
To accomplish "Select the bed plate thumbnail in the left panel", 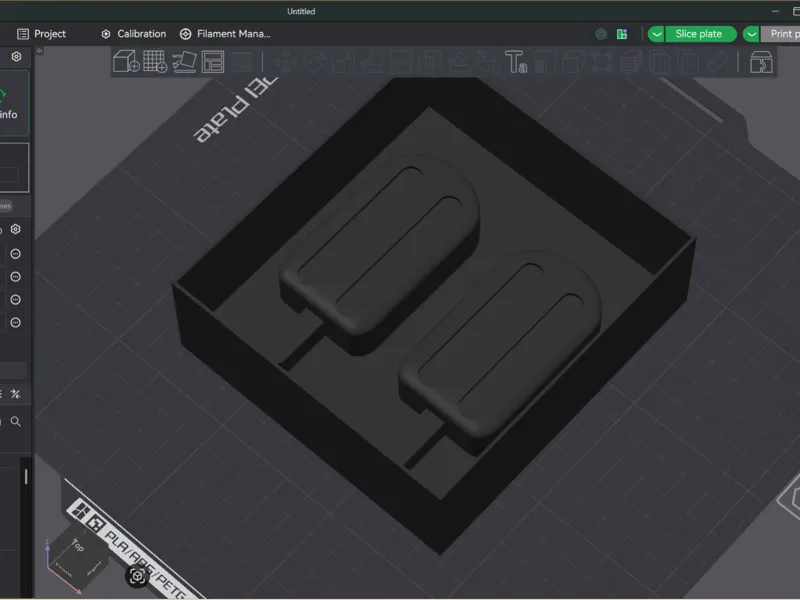I will pyautogui.click(x=14, y=168).
